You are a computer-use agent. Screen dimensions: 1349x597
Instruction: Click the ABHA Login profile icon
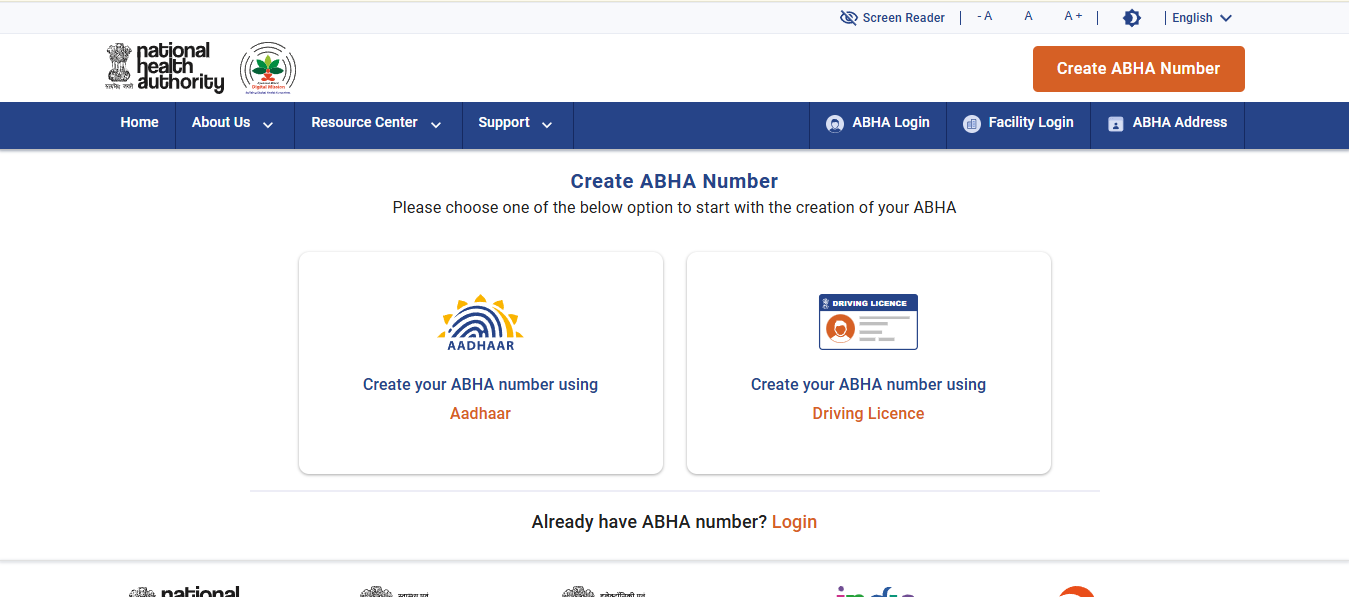833,122
